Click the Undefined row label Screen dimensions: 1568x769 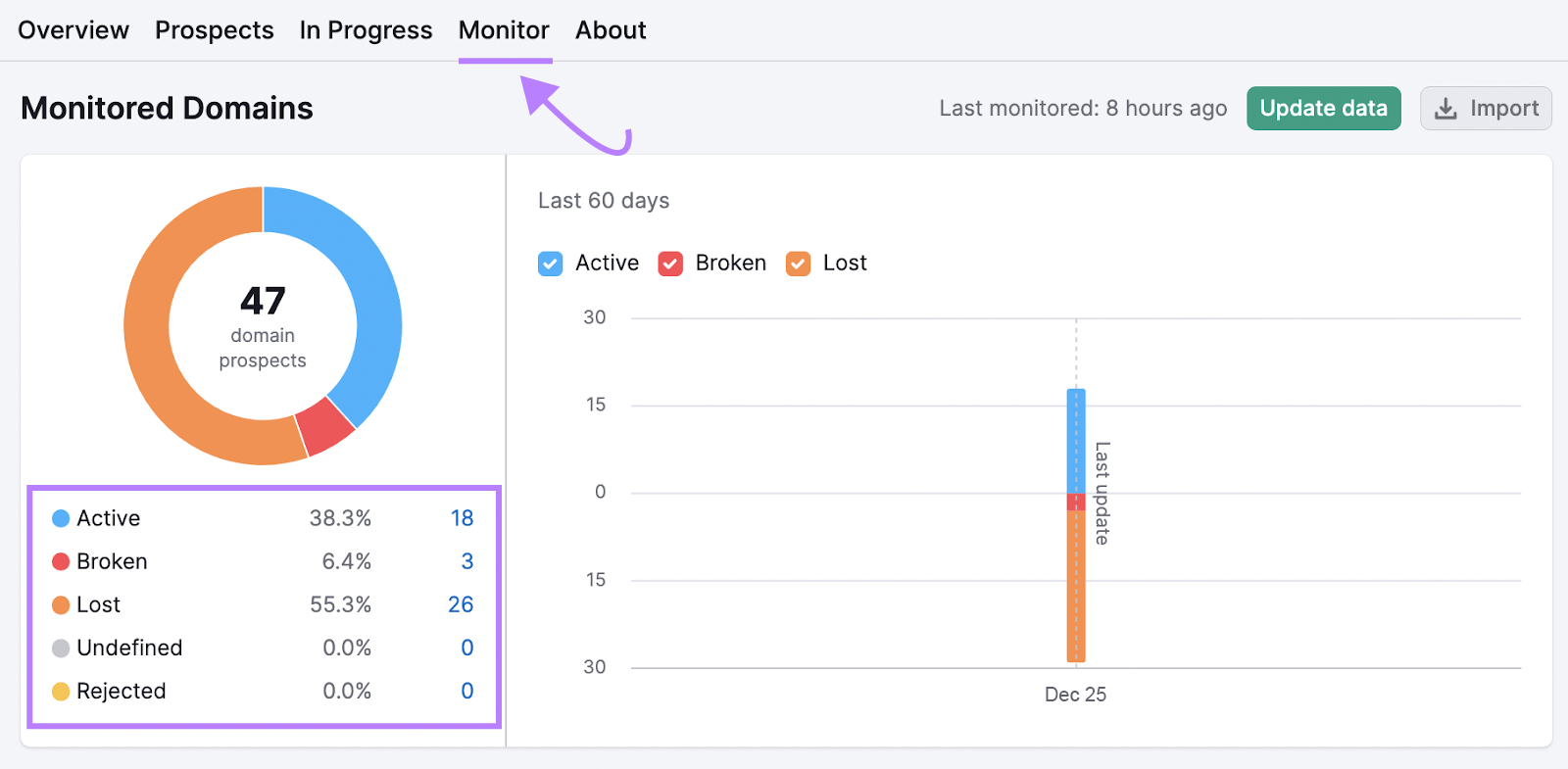coord(129,648)
